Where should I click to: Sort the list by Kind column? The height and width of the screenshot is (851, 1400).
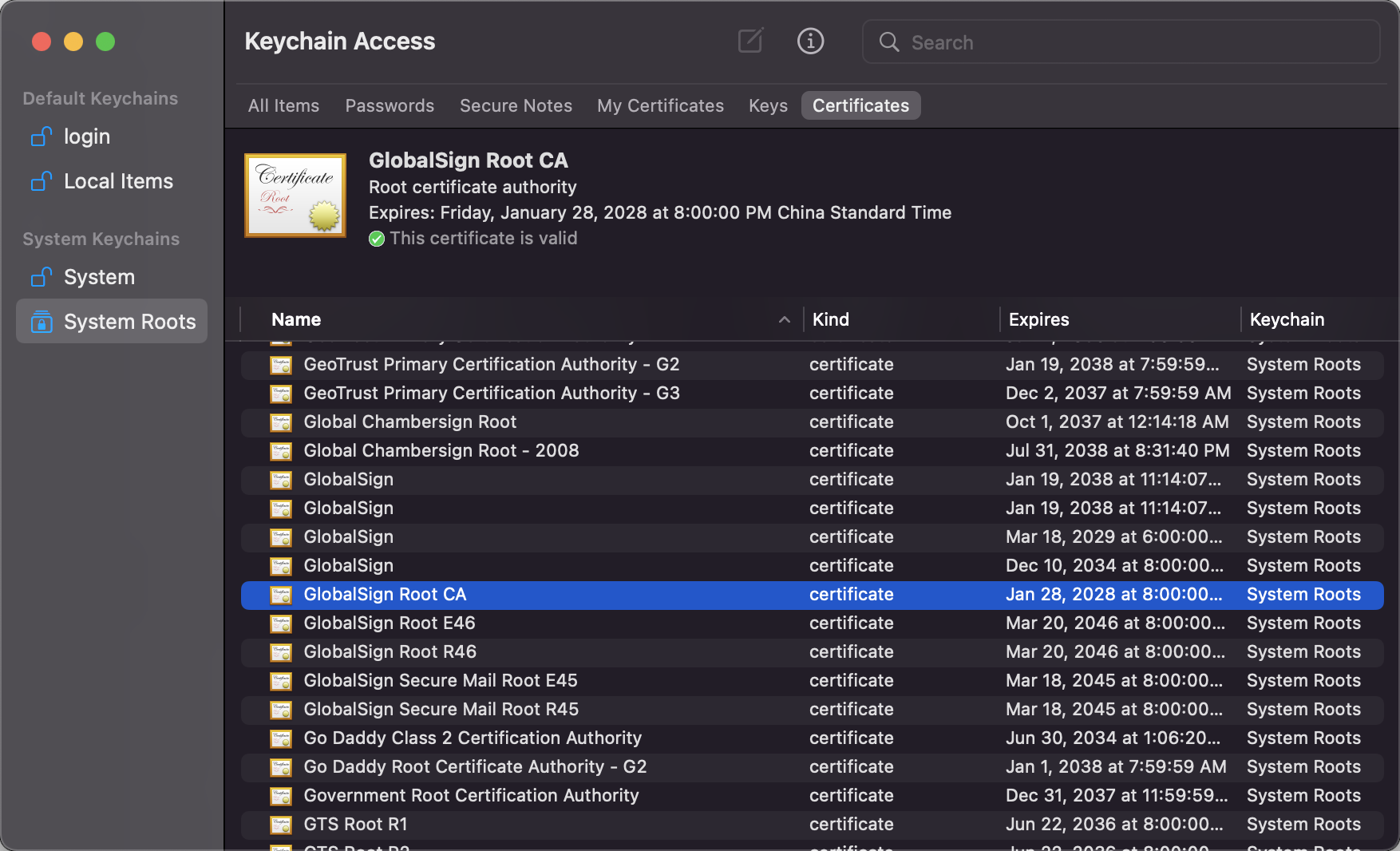coord(830,320)
